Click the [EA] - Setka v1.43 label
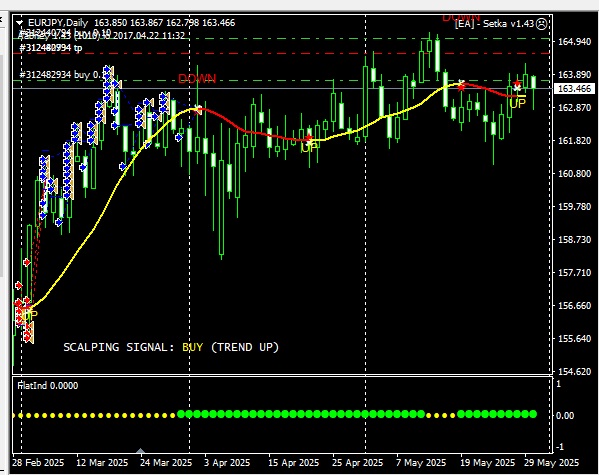The height and width of the screenshot is (475, 599). click(x=494, y=24)
